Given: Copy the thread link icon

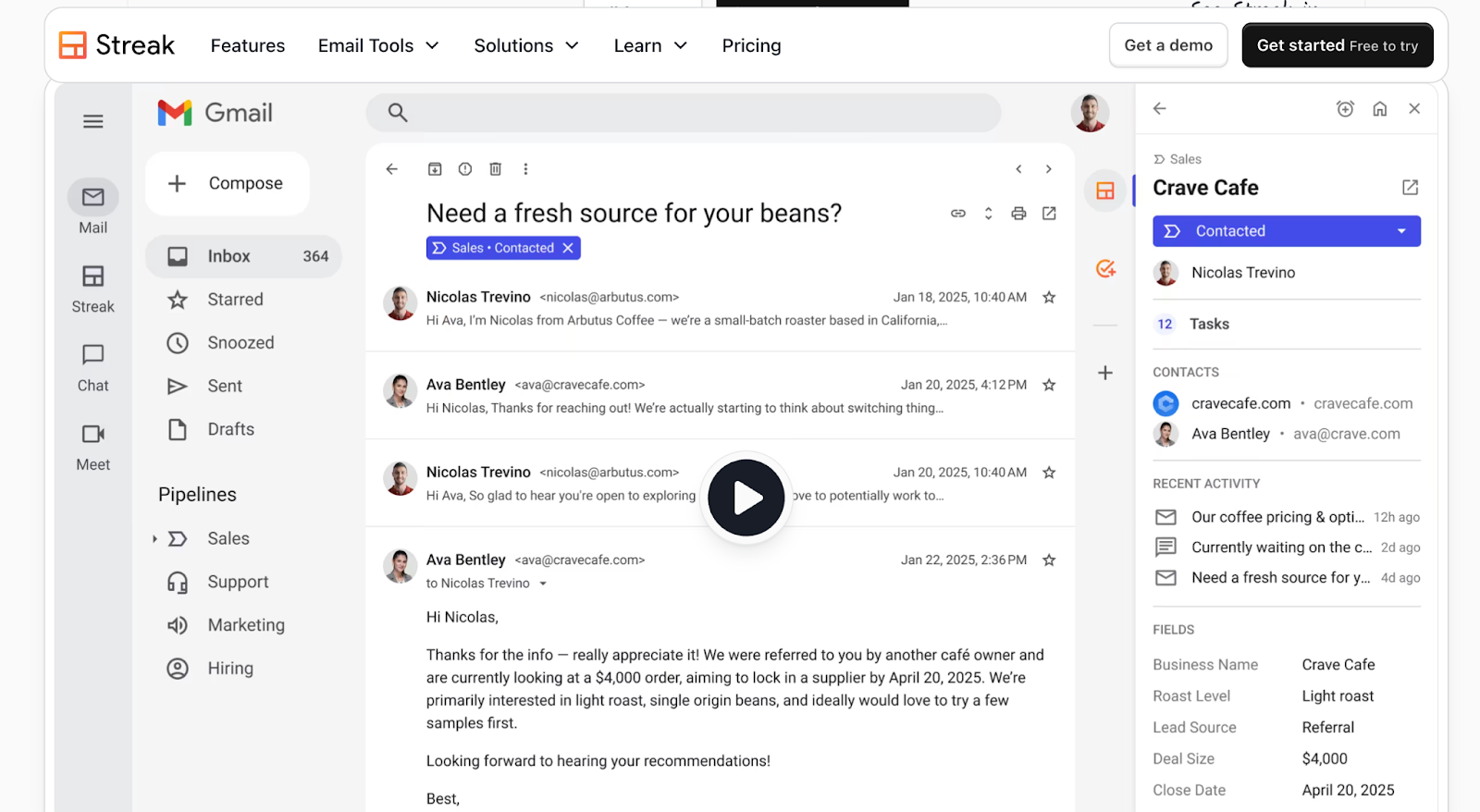Looking at the screenshot, I should coord(958,214).
